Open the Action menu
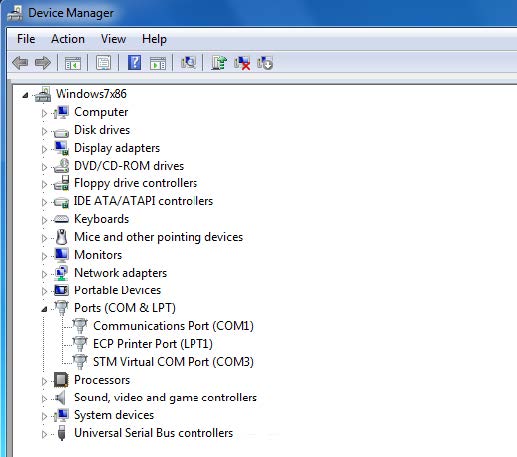The image size is (517, 457). pos(68,39)
